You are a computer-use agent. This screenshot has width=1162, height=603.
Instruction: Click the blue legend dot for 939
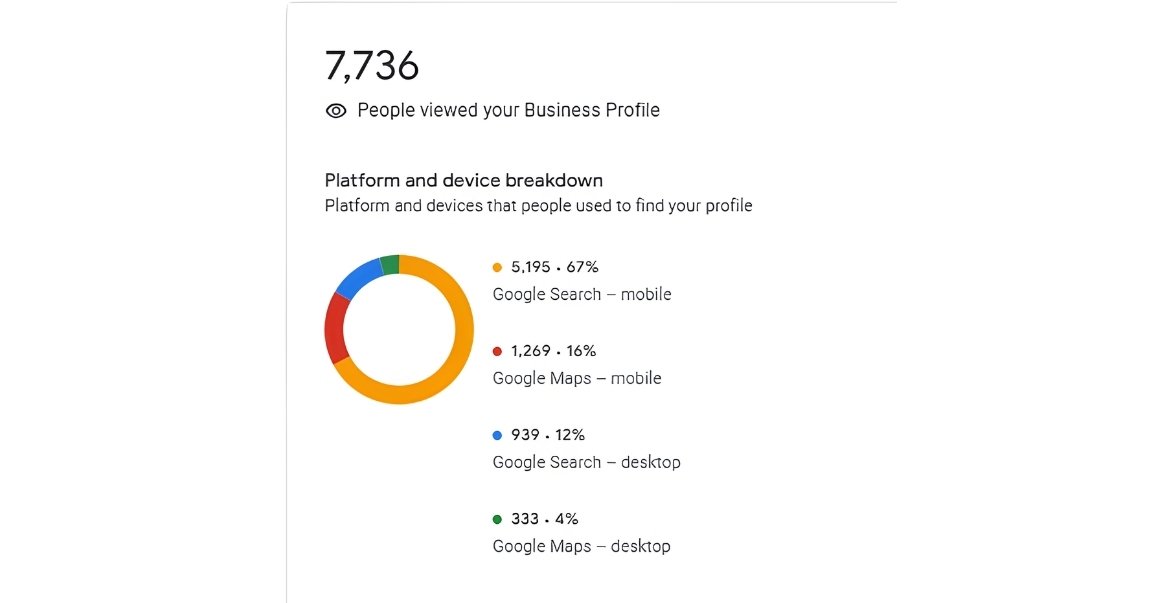[497, 435]
